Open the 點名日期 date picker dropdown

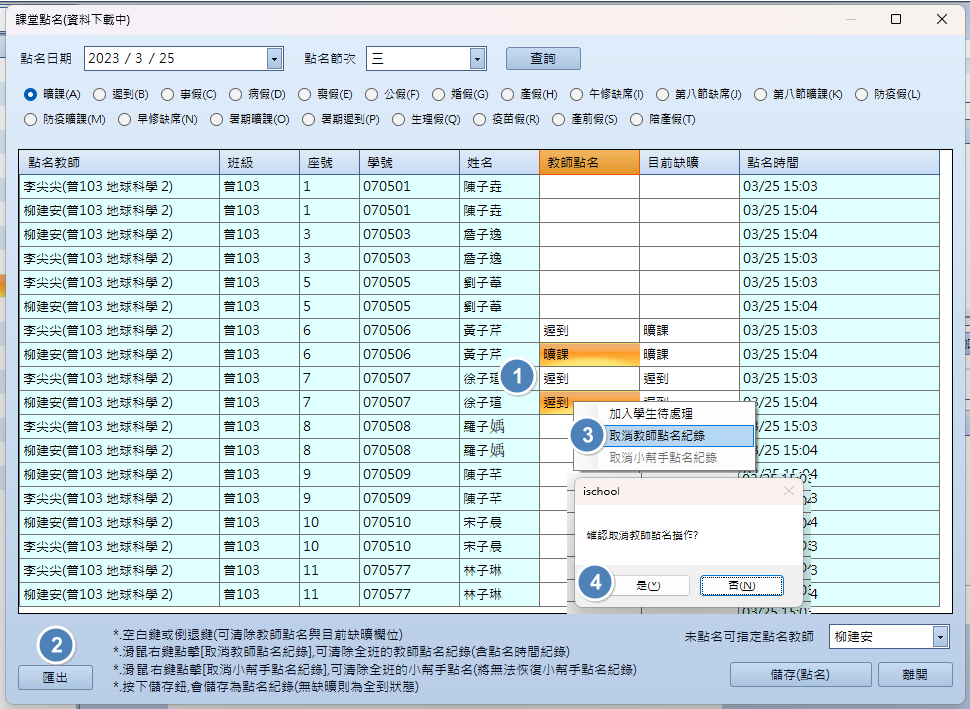pos(273,59)
